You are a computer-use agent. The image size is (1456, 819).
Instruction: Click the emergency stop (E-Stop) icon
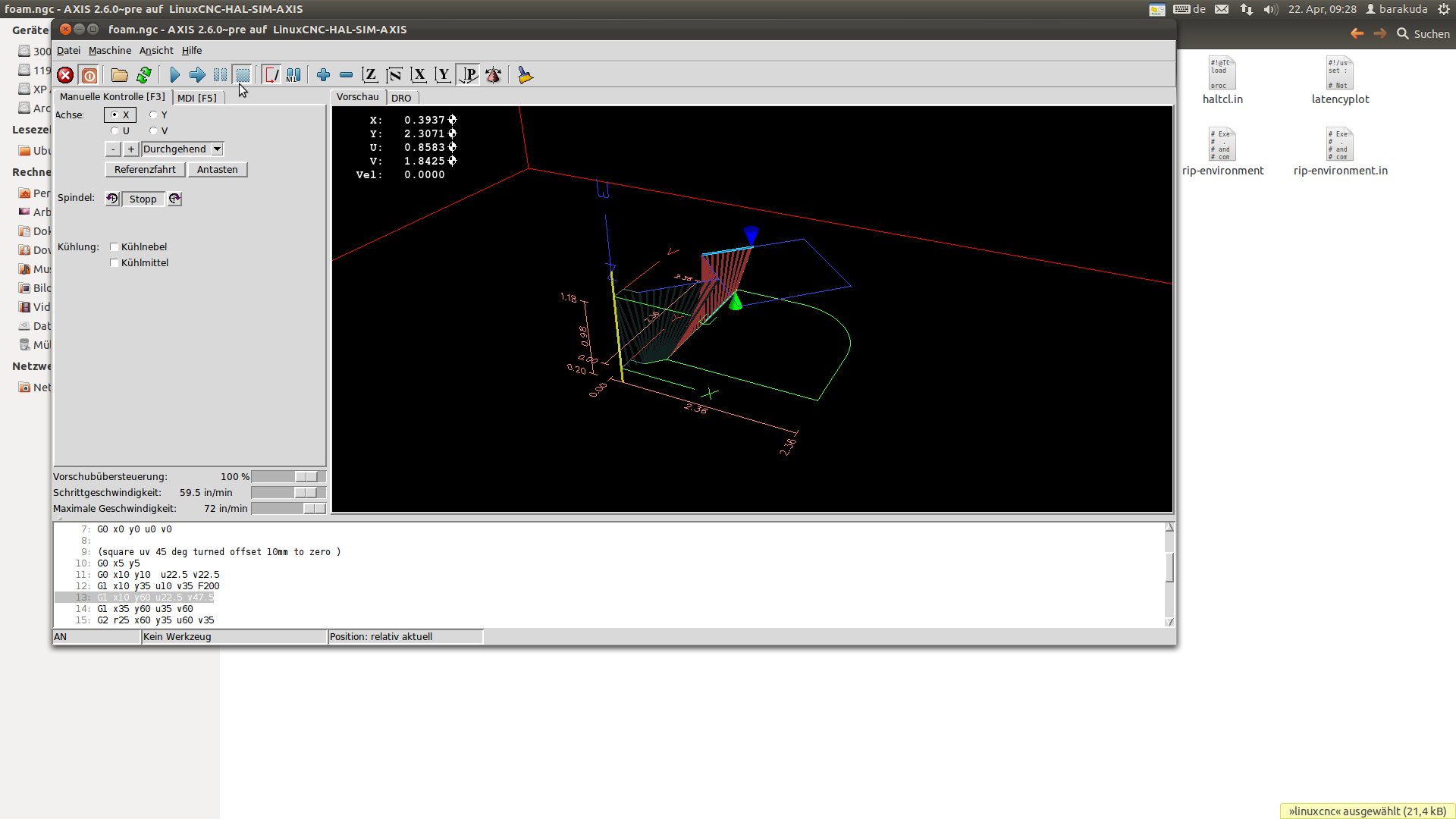[65, 75]
